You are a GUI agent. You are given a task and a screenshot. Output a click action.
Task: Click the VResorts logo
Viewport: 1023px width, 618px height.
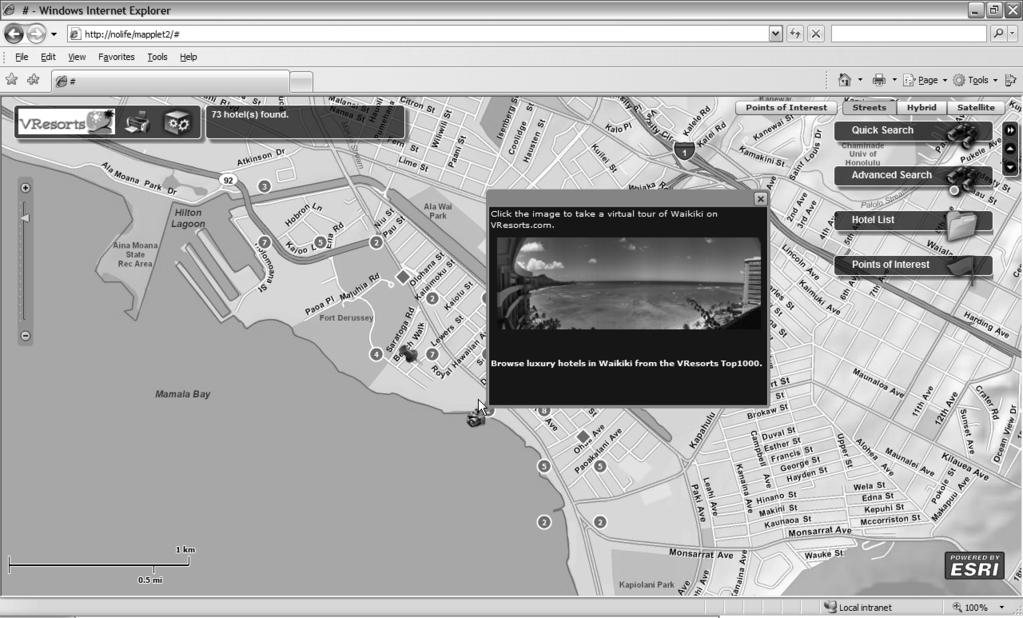coord(66,122)
